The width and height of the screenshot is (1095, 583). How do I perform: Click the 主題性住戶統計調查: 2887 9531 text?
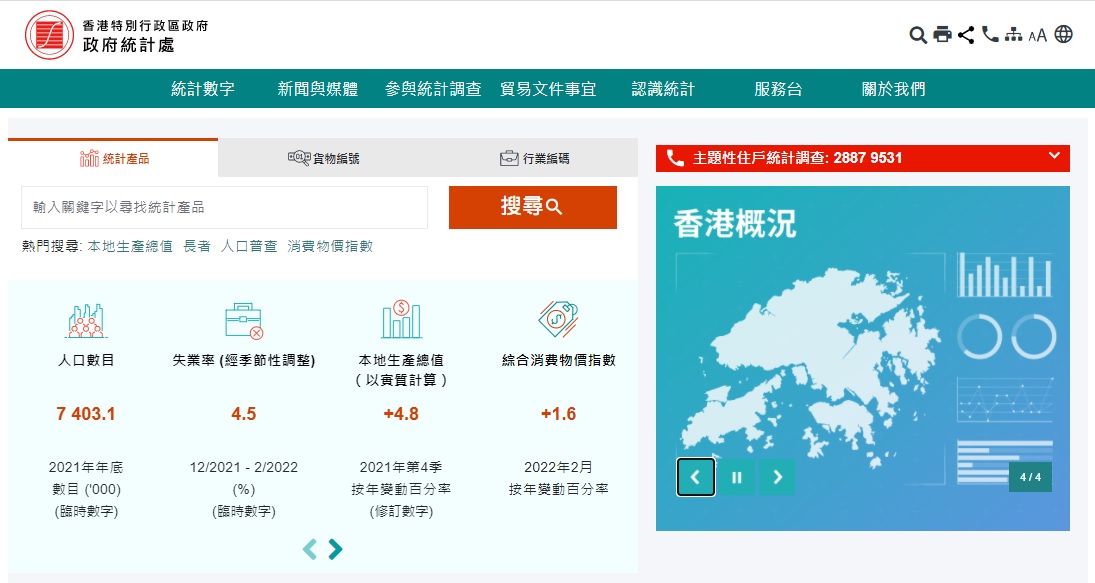(x=798, y=158)
